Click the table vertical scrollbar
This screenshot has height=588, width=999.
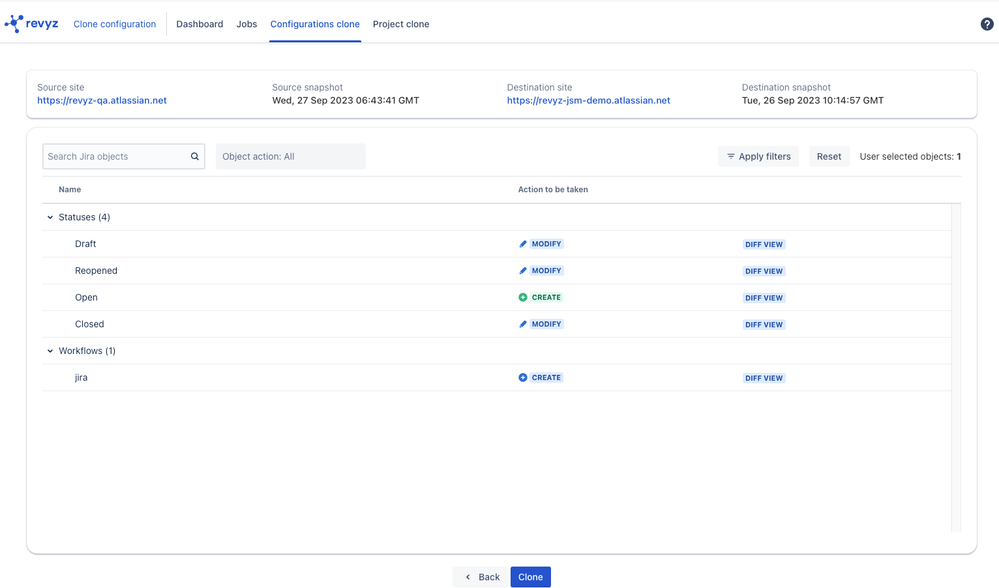[956, 368]
